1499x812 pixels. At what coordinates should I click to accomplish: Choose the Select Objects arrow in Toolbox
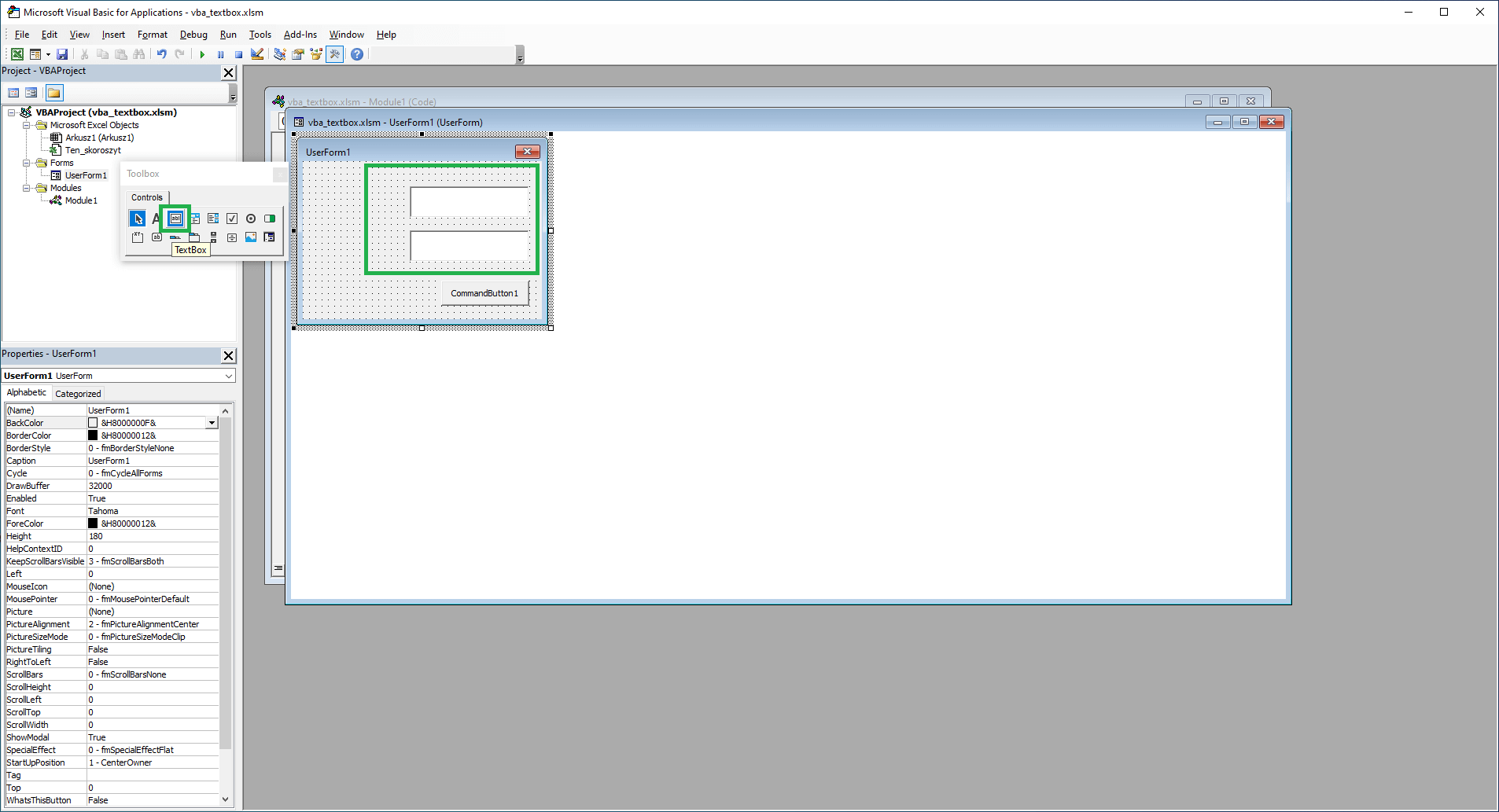pyautogui.click(x=138, y=219)
